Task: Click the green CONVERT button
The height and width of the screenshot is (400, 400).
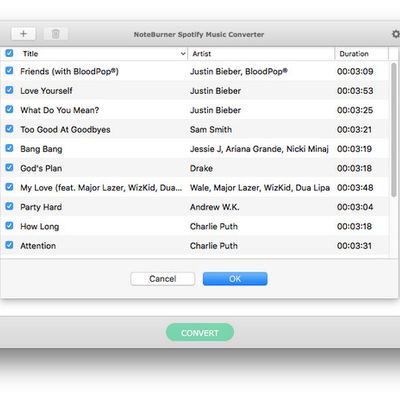Action: pyautogui.click(x=200, y=333)
